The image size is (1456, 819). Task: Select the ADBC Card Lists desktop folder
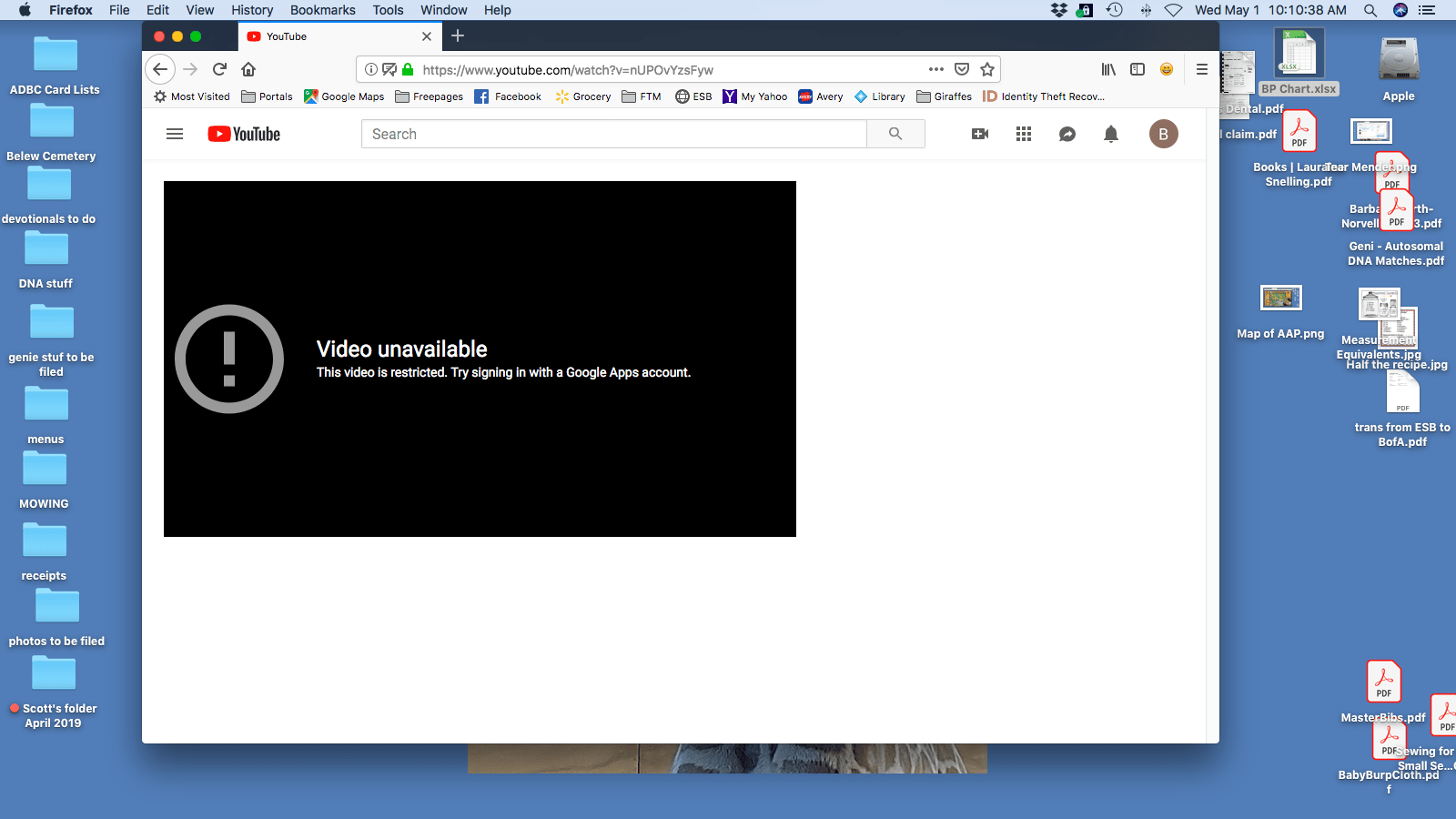pos(55,66)
